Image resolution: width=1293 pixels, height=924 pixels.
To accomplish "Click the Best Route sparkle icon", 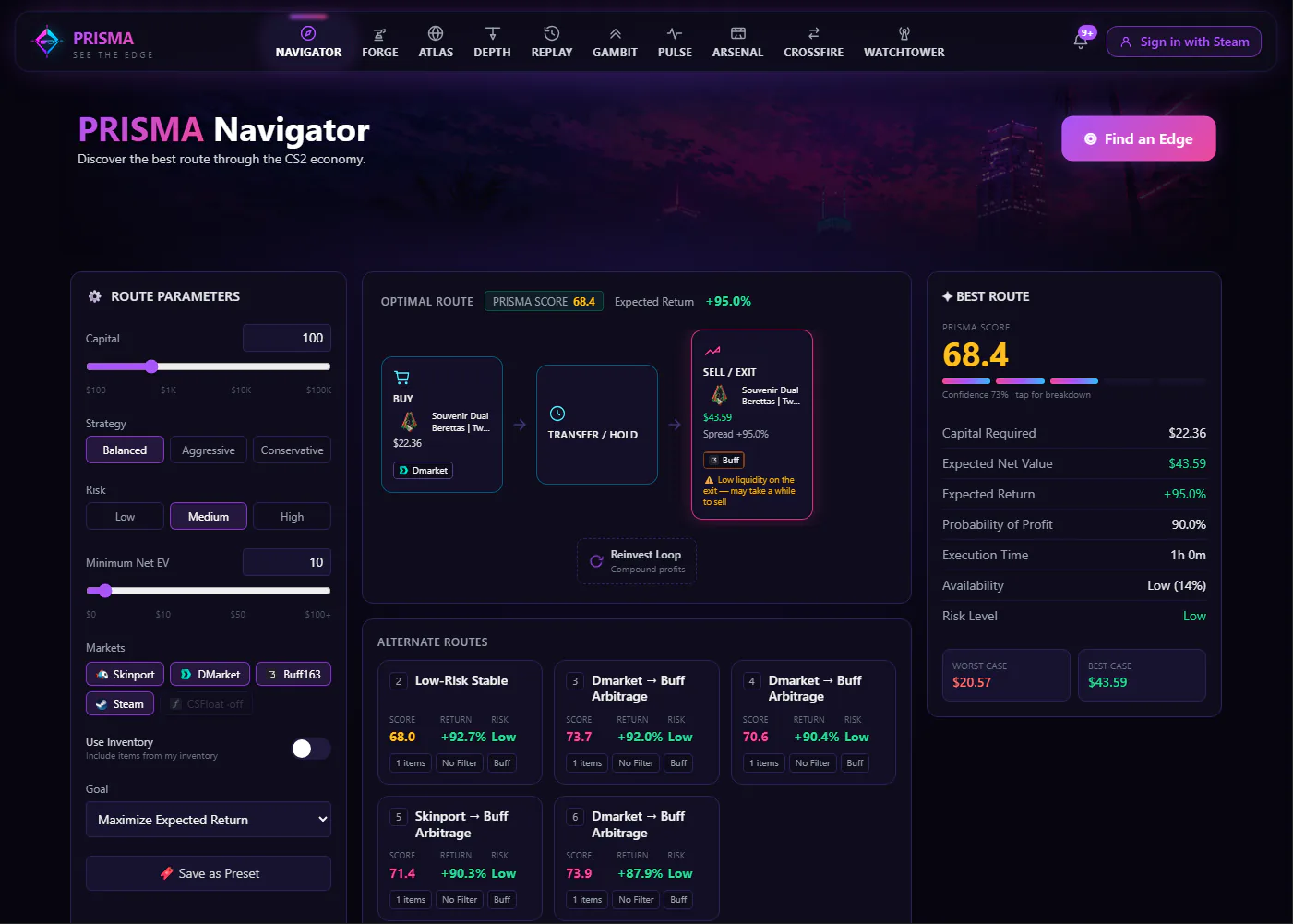I will 947,296.
